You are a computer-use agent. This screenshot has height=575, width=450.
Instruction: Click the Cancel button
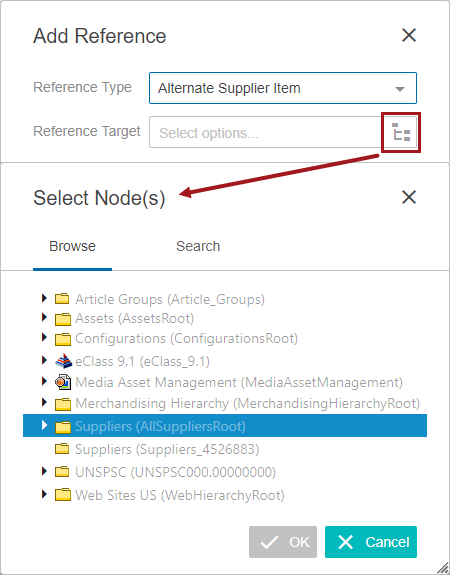click(371, 542)
